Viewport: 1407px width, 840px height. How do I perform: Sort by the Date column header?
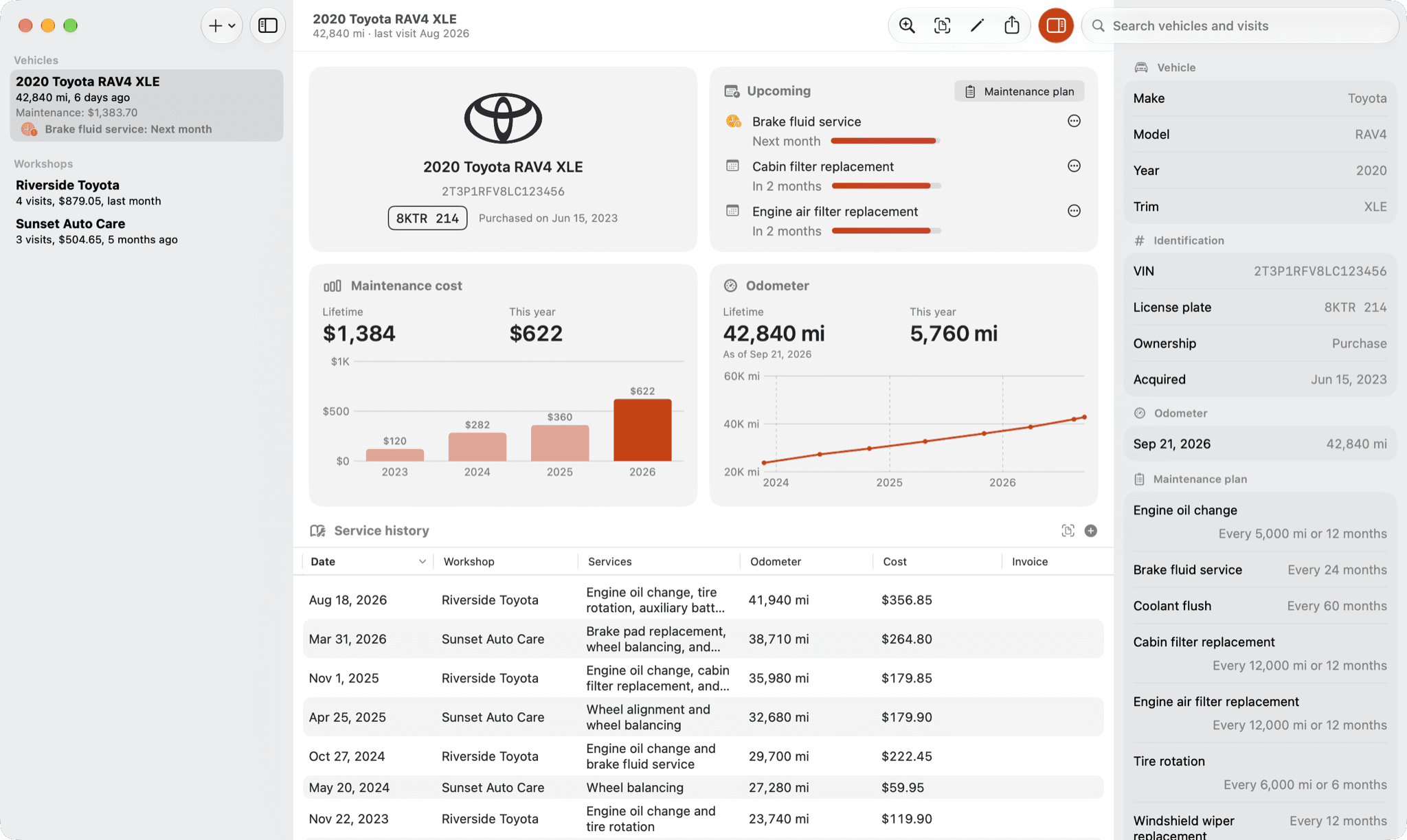click(x=368, y=561)
